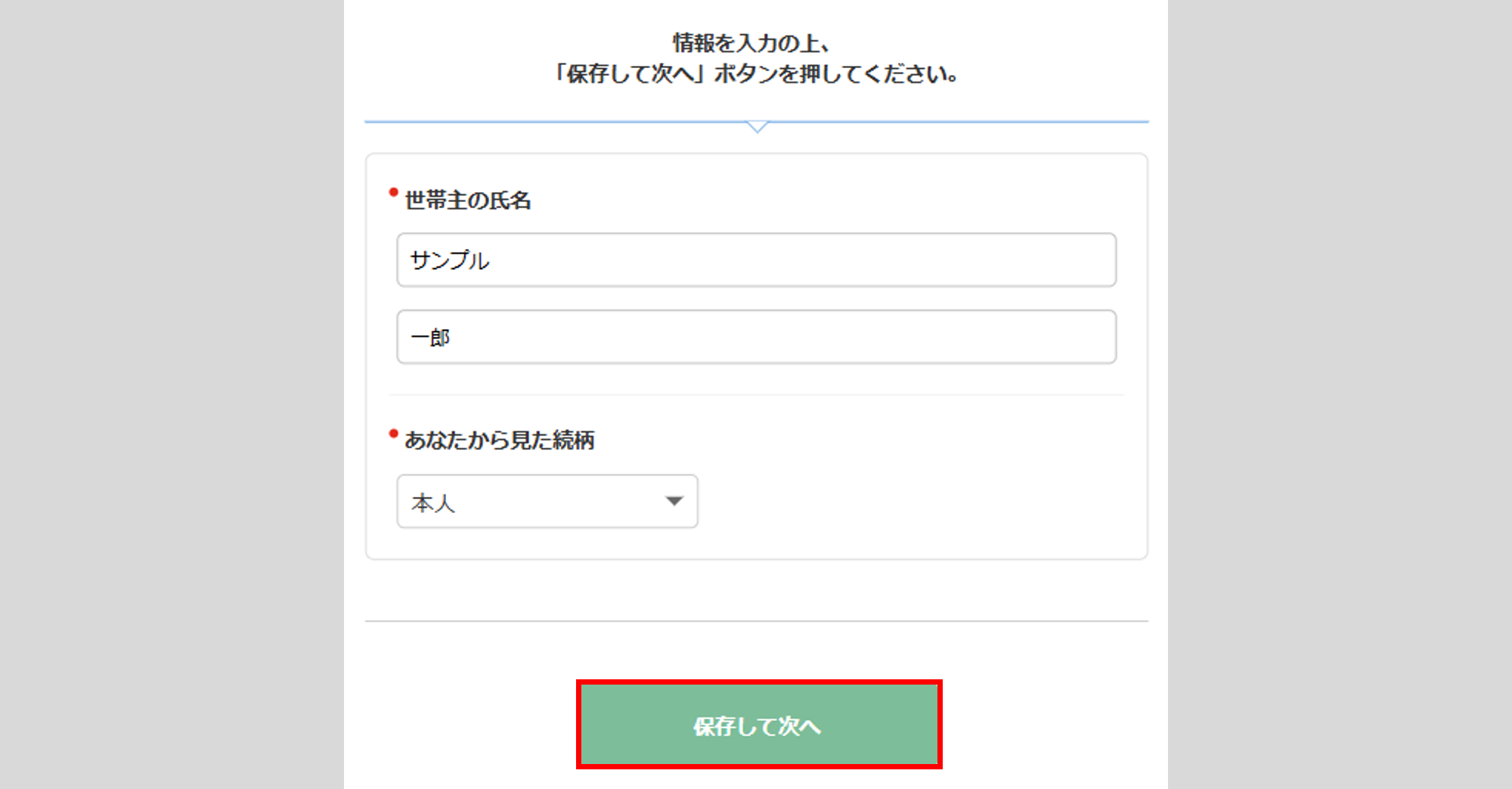The height and width of the screenshot is (789, 1512).
Task: Click red required dot beside 世帯主の氏名
Action: [x=393, y=193]
